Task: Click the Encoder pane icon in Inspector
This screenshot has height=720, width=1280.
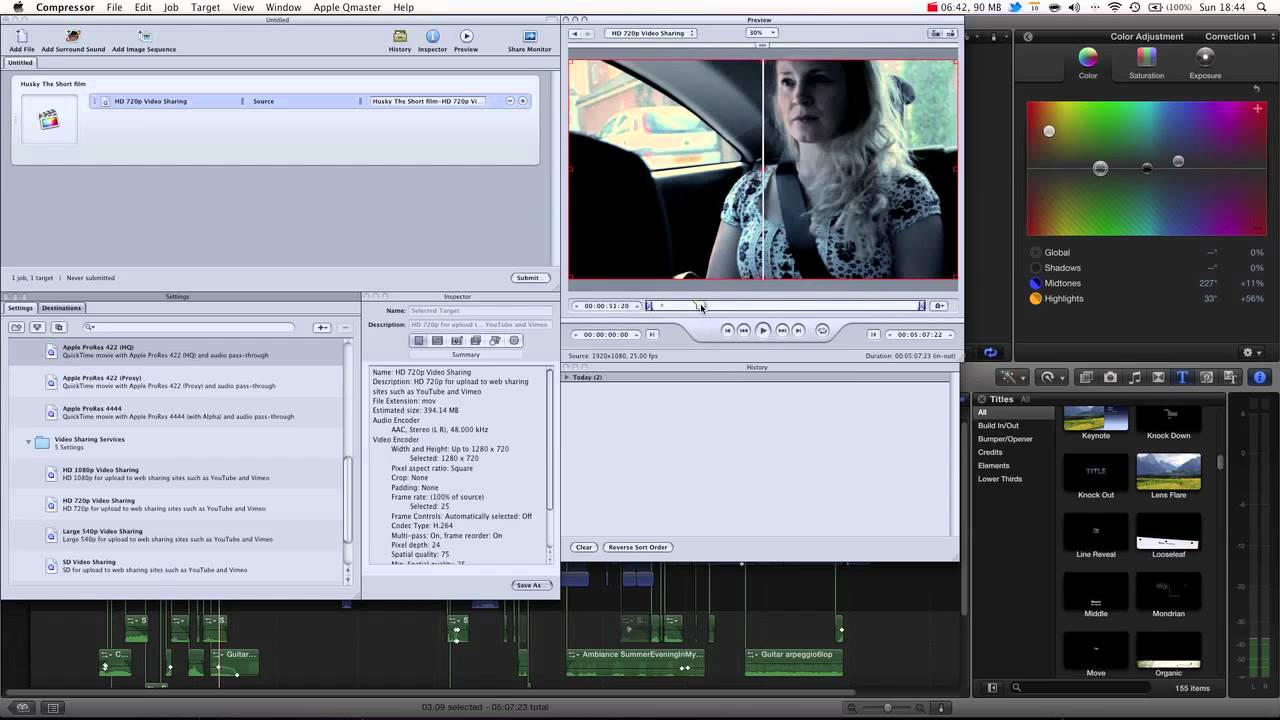Action: click(437, 341)
